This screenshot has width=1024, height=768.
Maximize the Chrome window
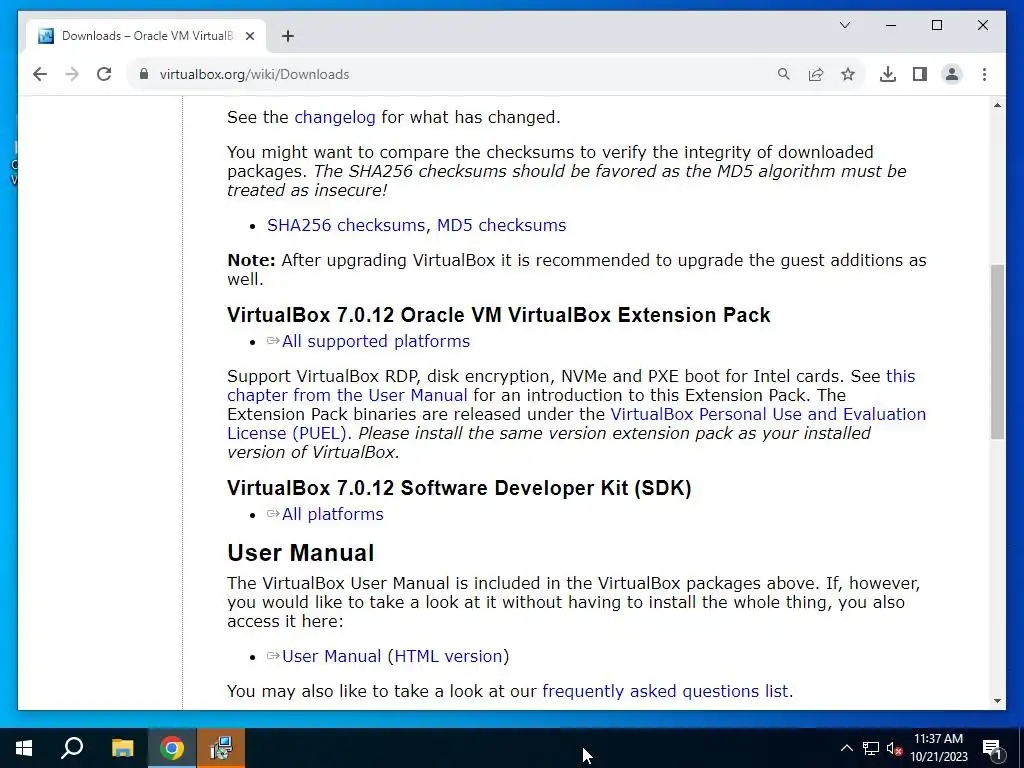tap(936, 25)
